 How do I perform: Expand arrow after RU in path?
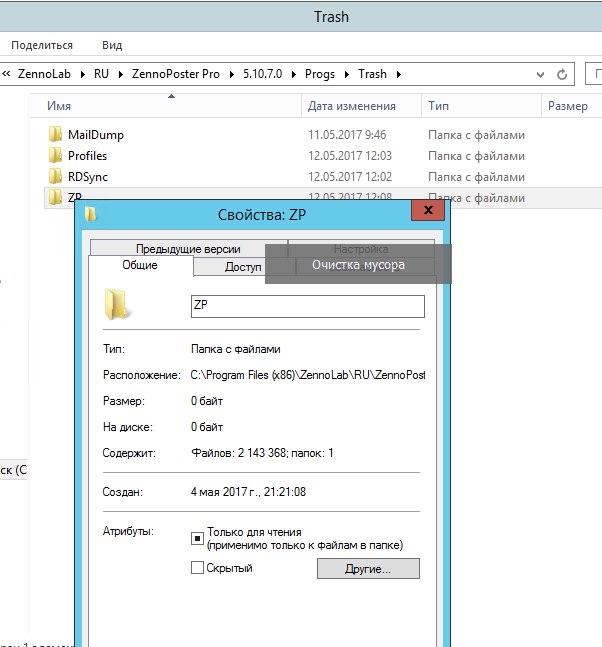coord(120,74)
